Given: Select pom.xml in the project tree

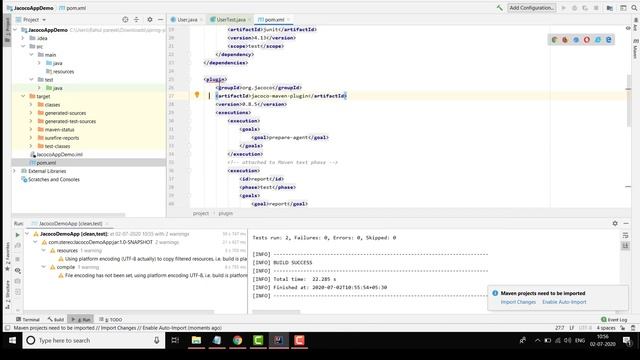Looking at the screenshot, I should [x=43, y=163].
